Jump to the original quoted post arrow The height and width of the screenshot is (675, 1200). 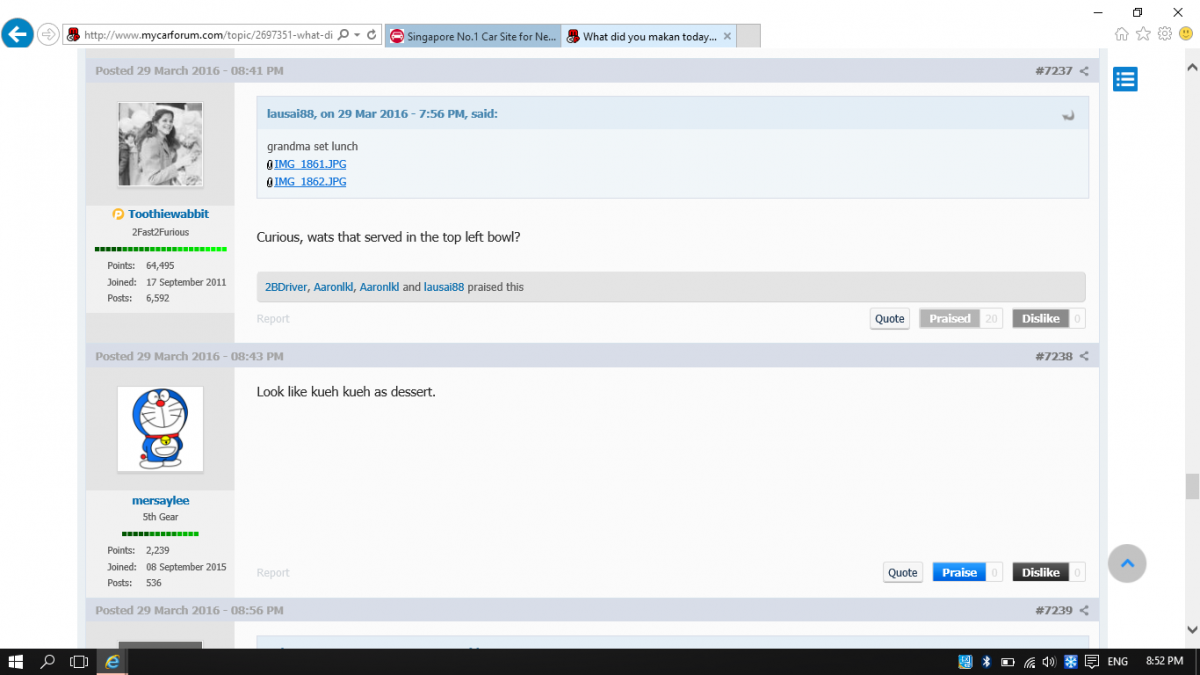coord(1068,115)
